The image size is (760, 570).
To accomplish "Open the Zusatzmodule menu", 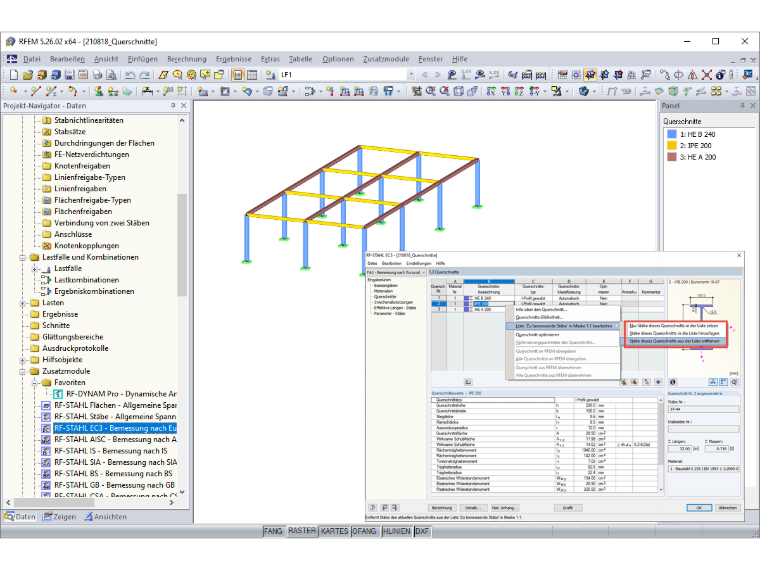I will [x=386, y=59].
